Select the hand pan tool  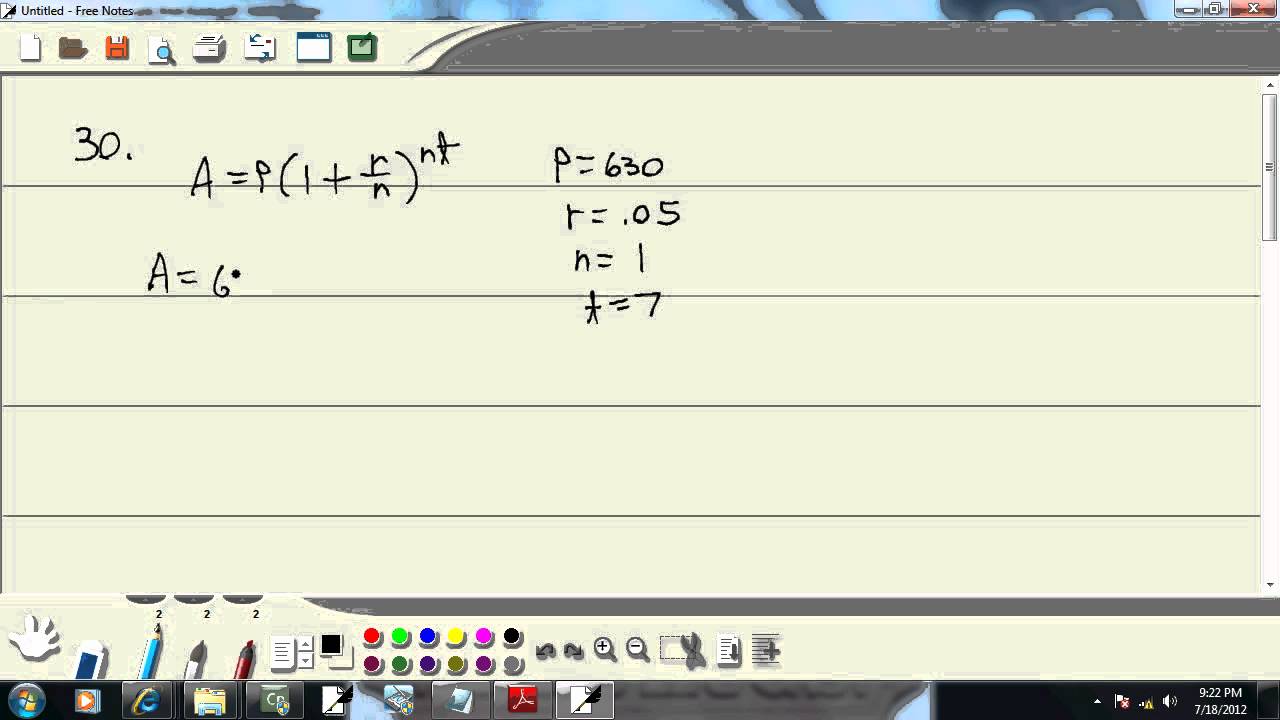[34, 637]
